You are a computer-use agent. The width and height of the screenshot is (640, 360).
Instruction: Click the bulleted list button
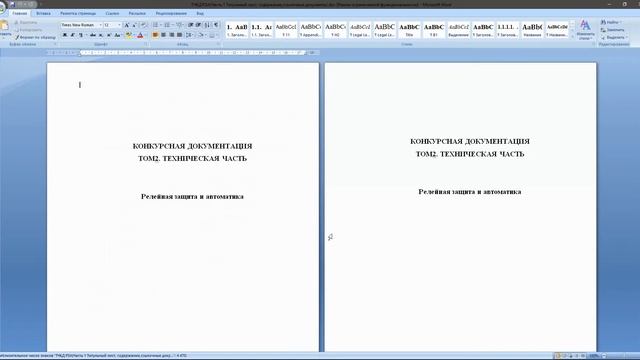coord(156,25)
